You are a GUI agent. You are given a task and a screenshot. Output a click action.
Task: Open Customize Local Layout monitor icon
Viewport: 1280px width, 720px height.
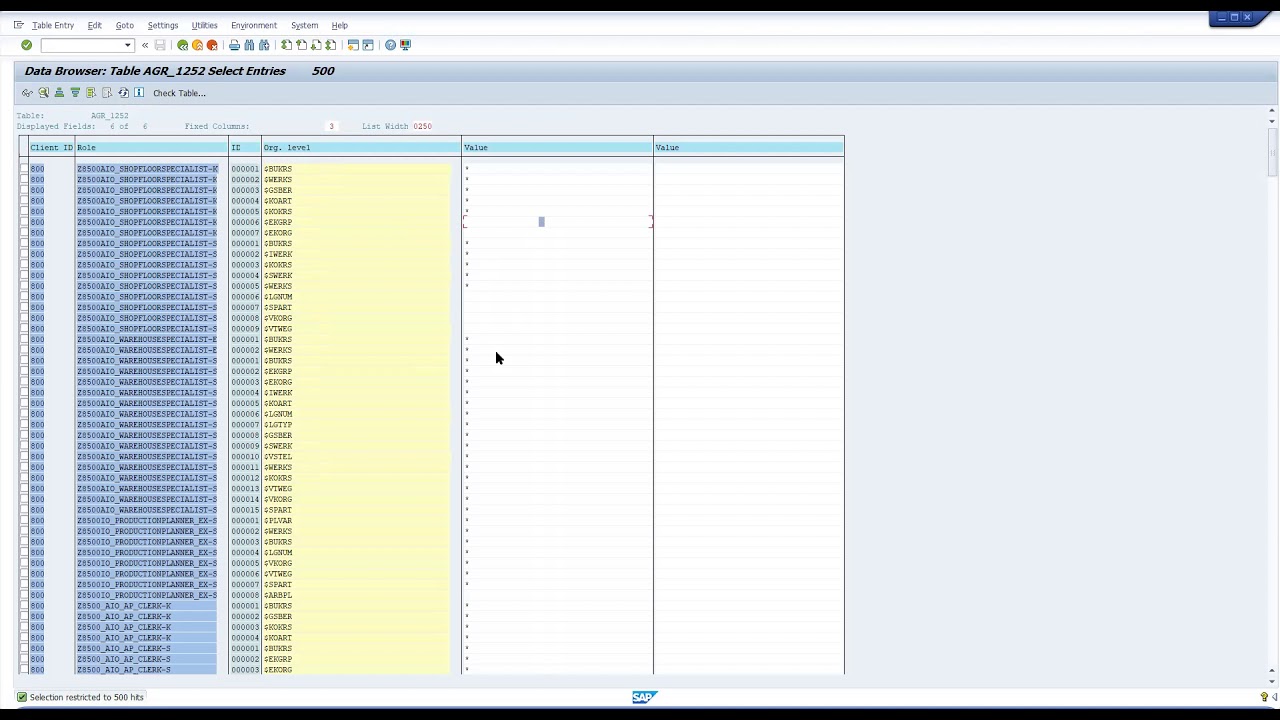point(405,45)
